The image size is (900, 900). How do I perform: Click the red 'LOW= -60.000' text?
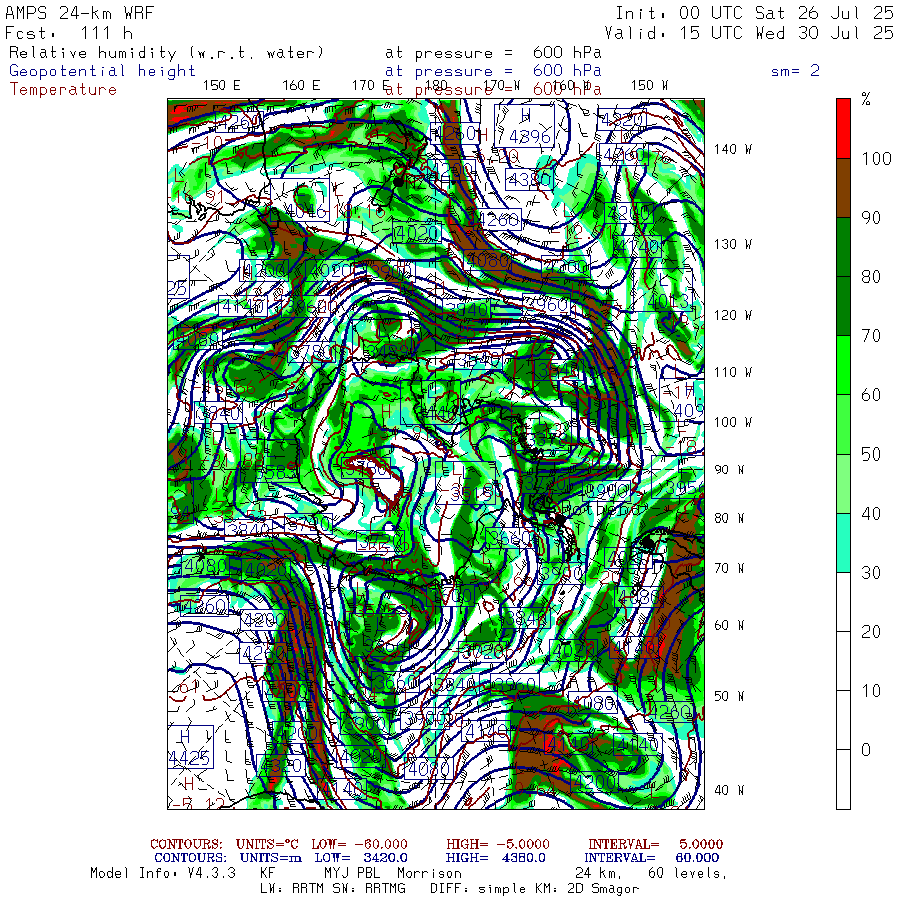(359, 844)
